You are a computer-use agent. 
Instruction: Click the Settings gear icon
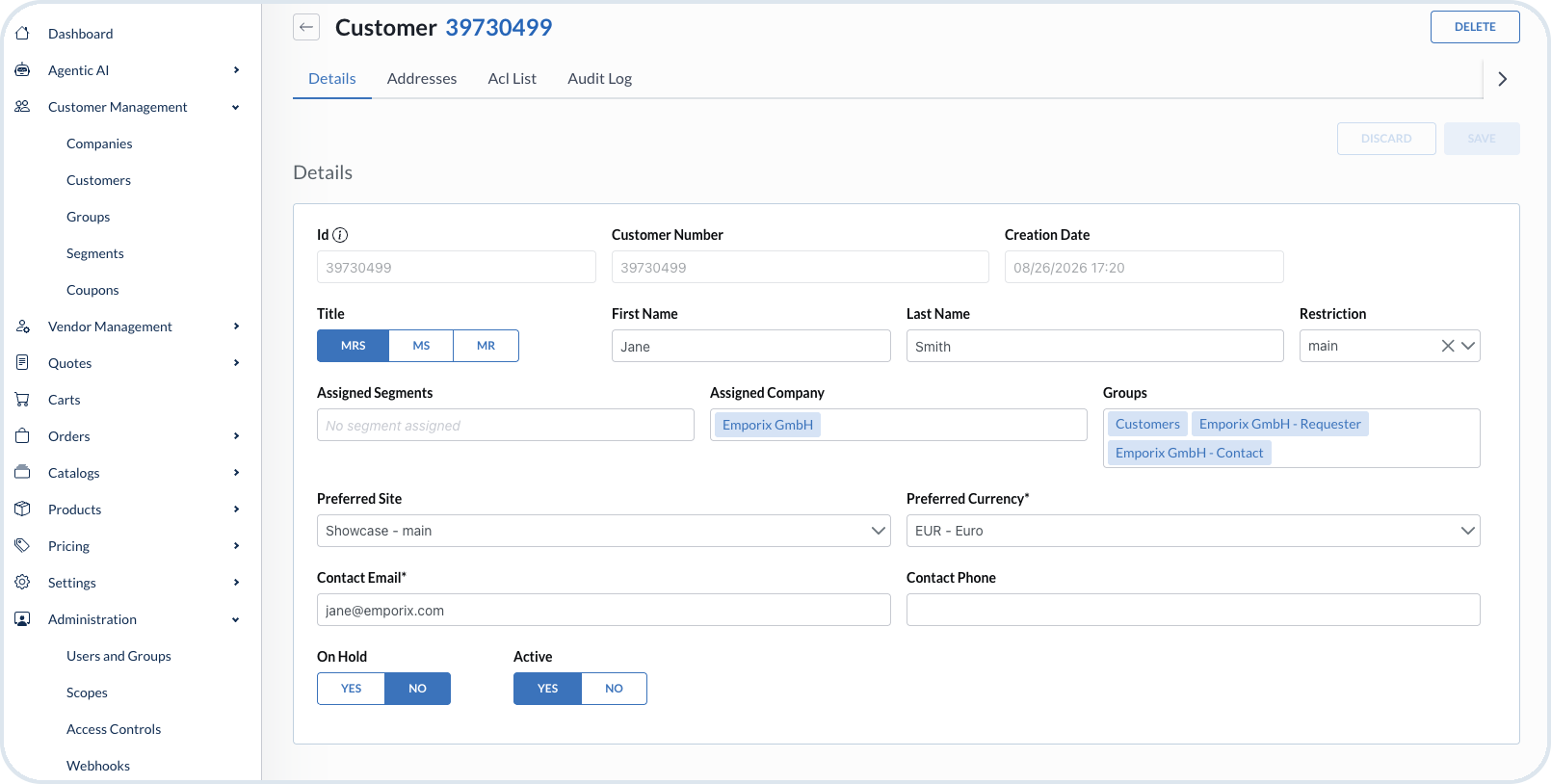[22, 583]
